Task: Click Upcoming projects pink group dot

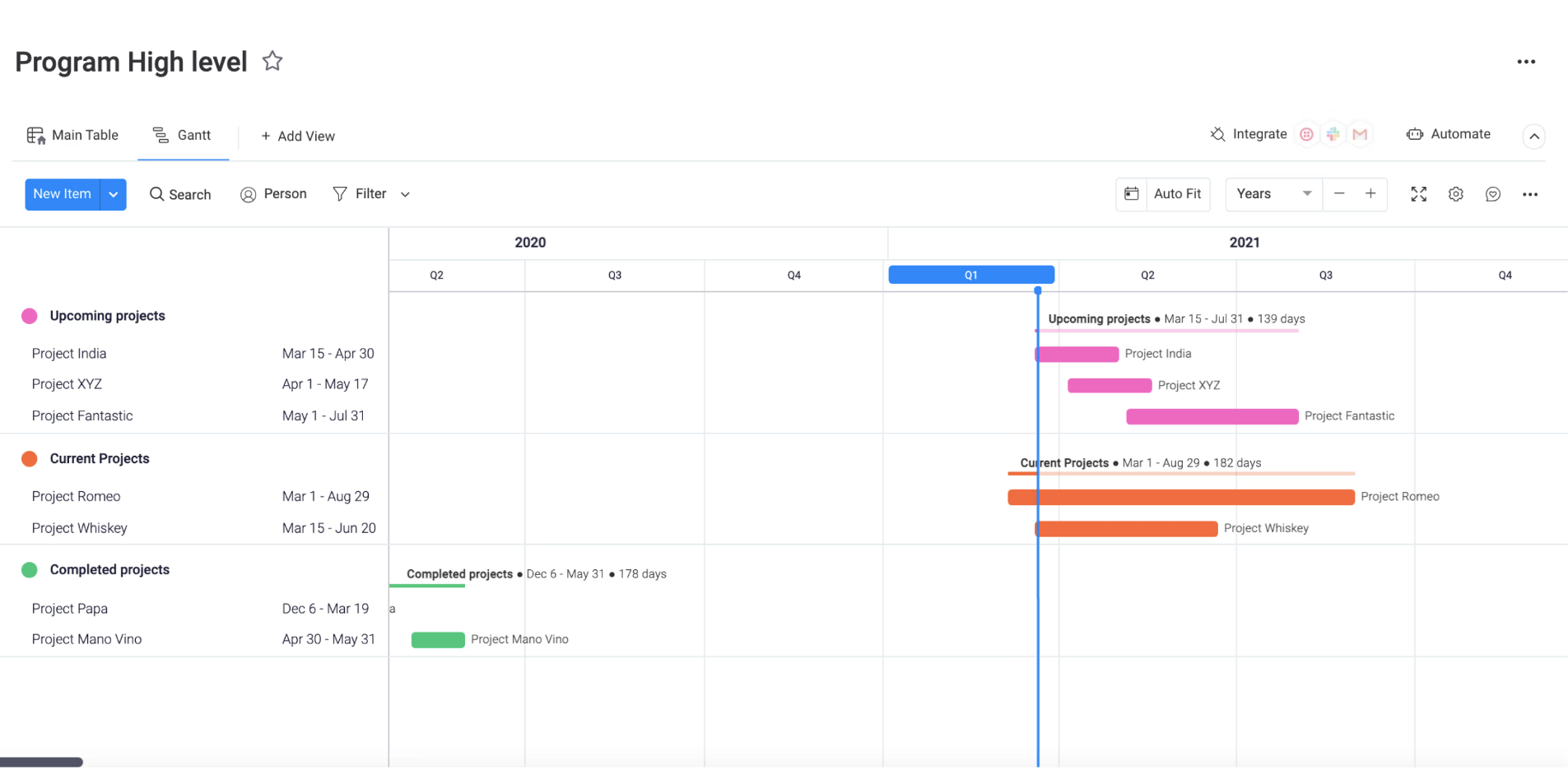Action: (30, 316)
